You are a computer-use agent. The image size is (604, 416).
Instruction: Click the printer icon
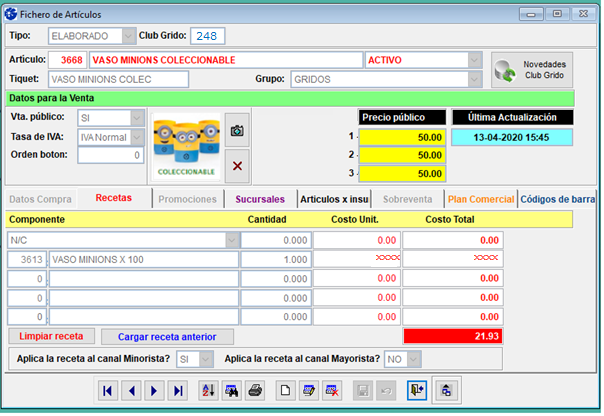(x=255, y=390)
